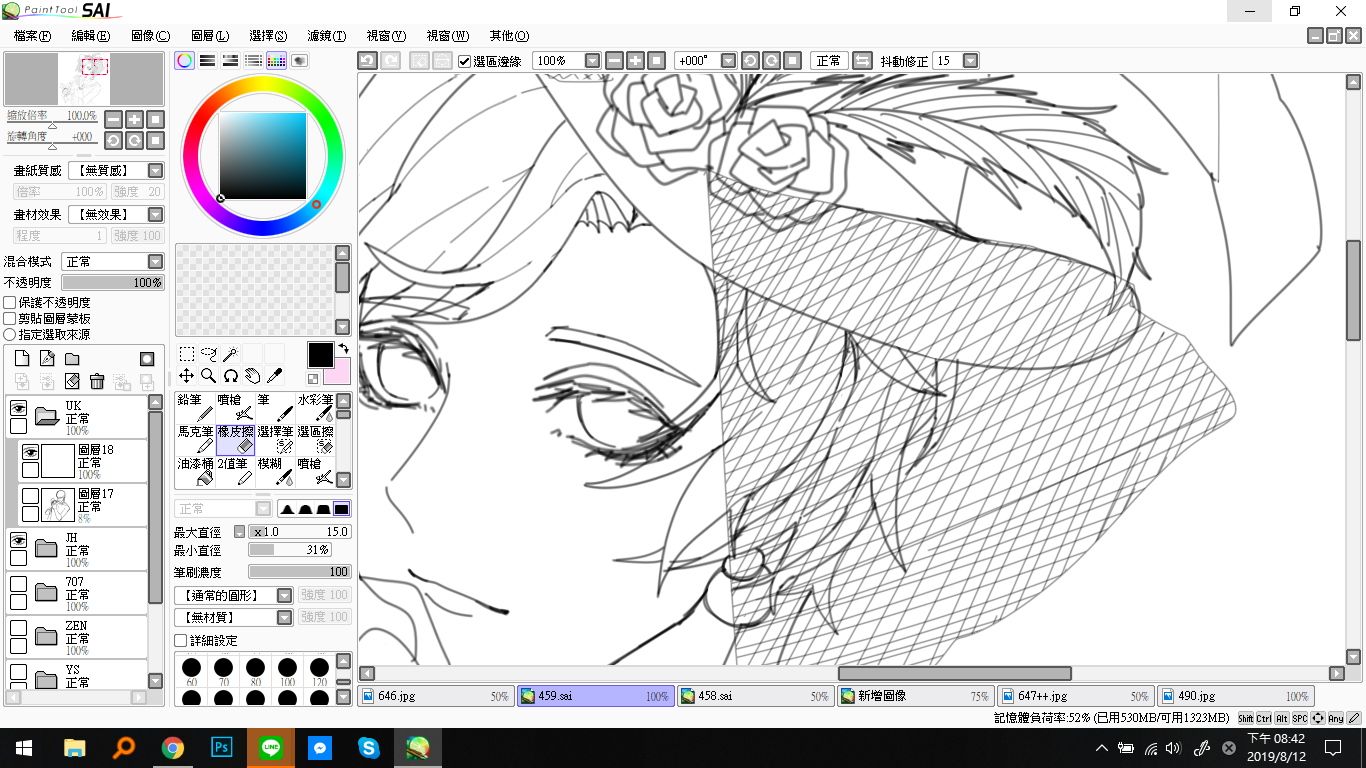Open 混合模式 blend mode dropdown
The width and height of the screenshot is (1366, 768).
pos(155,261)
